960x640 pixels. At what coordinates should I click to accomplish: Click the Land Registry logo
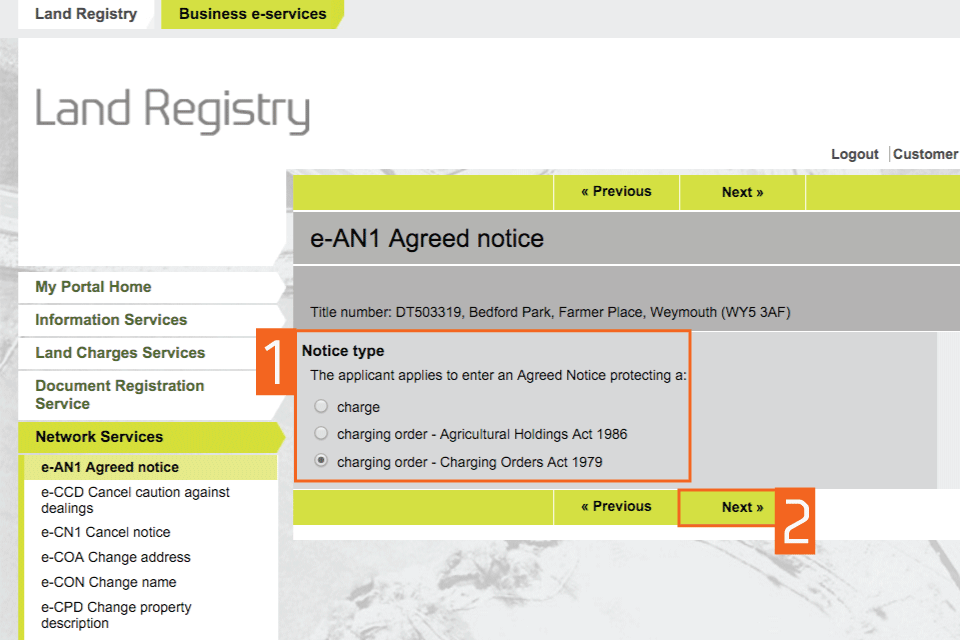point(172,110)
